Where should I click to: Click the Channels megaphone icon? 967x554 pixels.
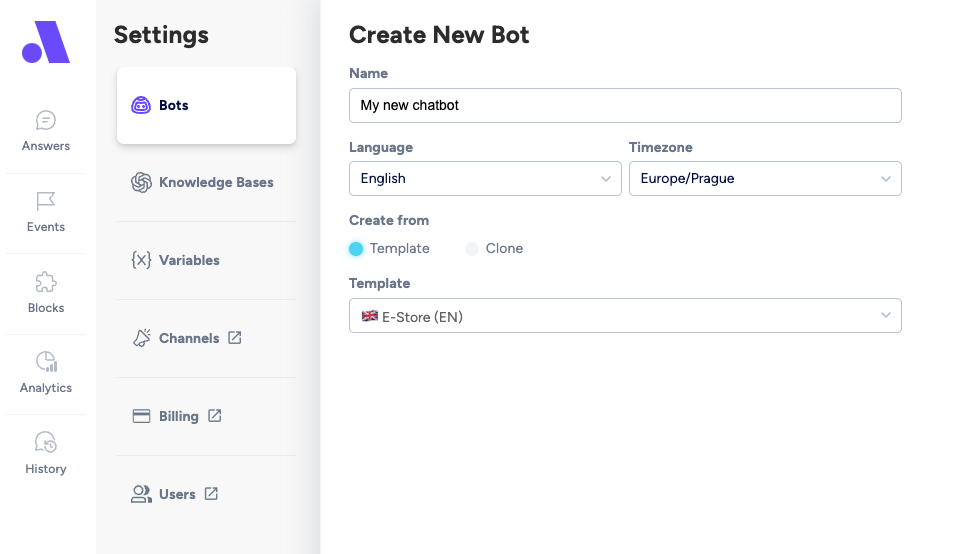141,338
